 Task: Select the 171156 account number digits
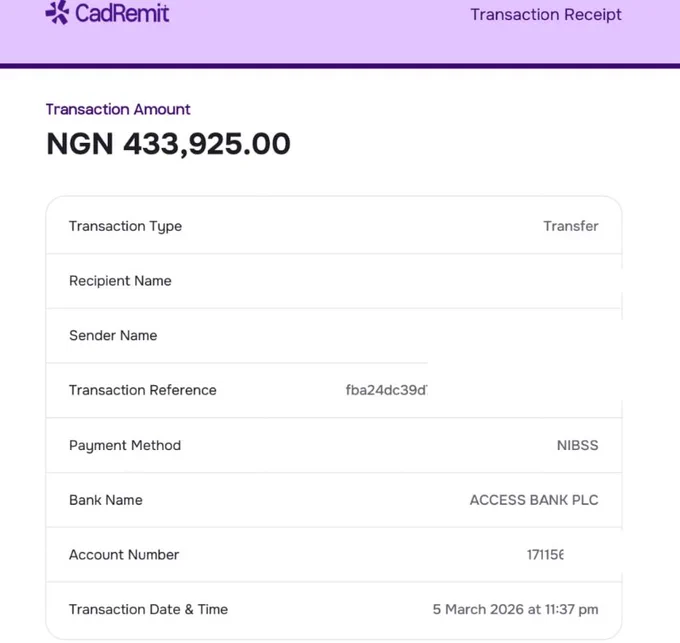point(545,555)
